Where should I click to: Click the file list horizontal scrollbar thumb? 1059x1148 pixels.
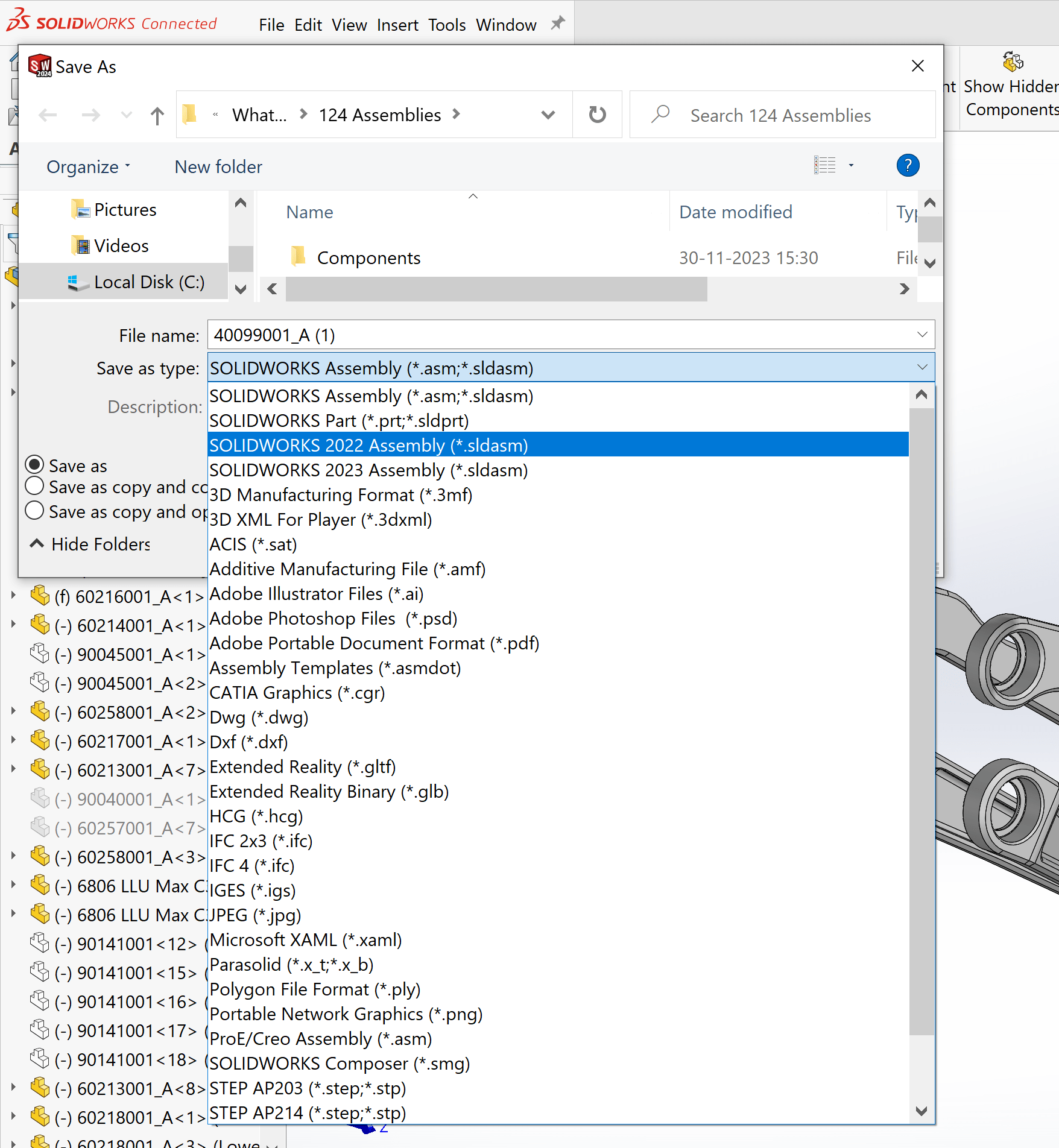pyautogui.click(x=496, y=289)
